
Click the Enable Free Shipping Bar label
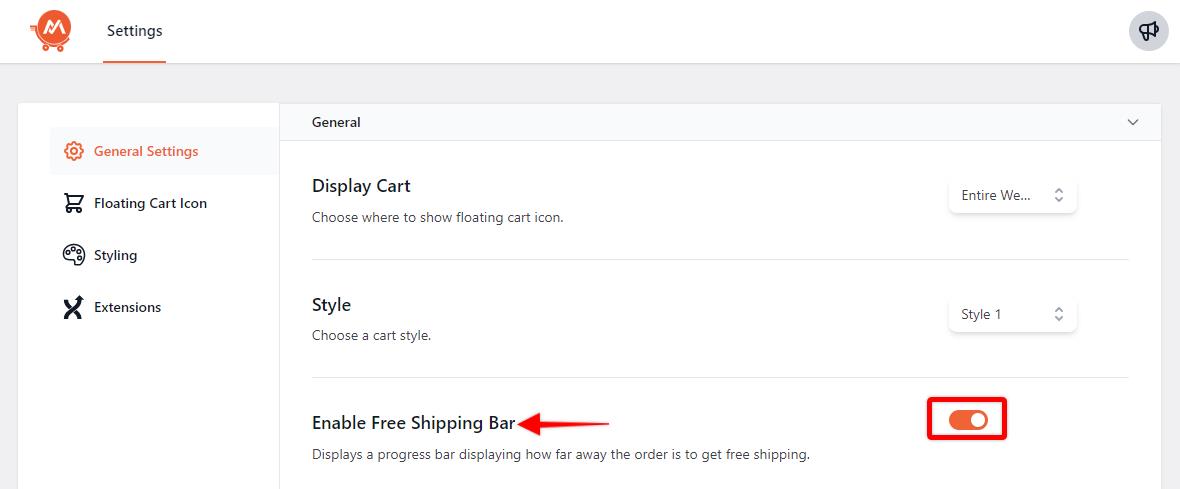pos(413,423)
